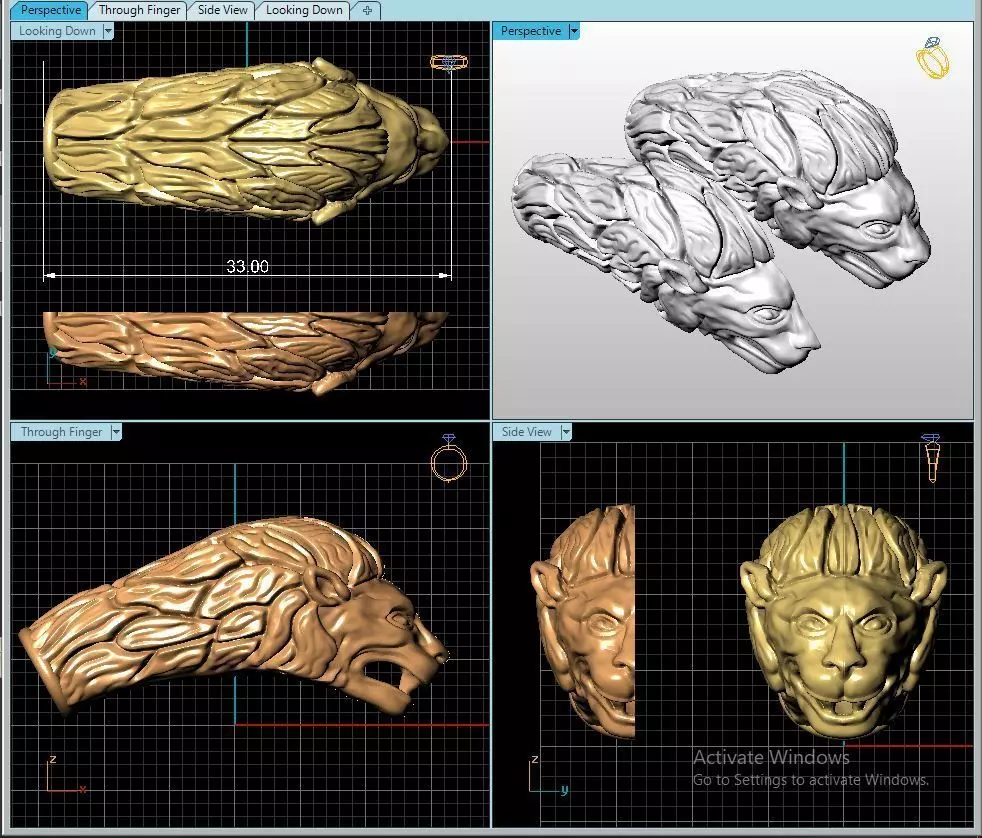Image resolution: width=982 pixels, height=838 pixels.
Task: Open the Through Finger viewport dropdown arrow
Action: [116, 432]
